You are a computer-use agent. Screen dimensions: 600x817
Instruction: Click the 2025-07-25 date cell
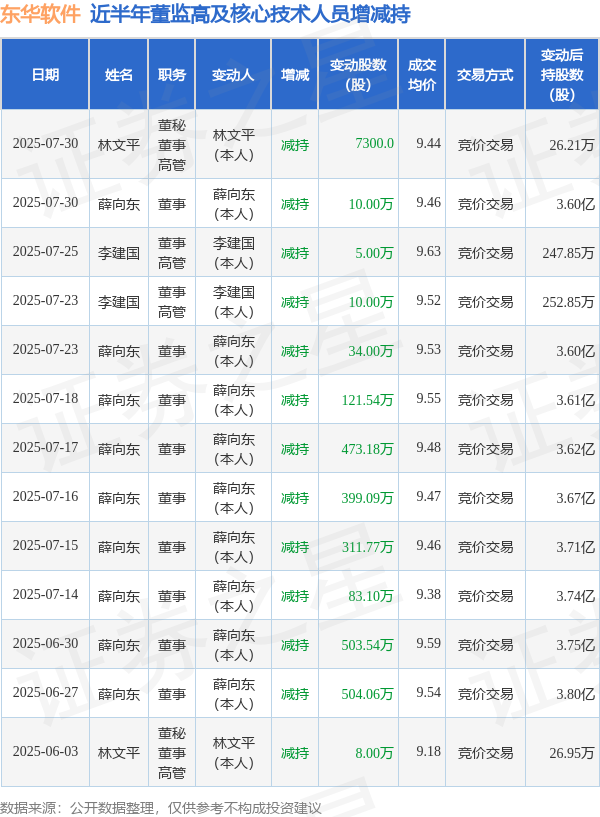(x=45, y=252)
